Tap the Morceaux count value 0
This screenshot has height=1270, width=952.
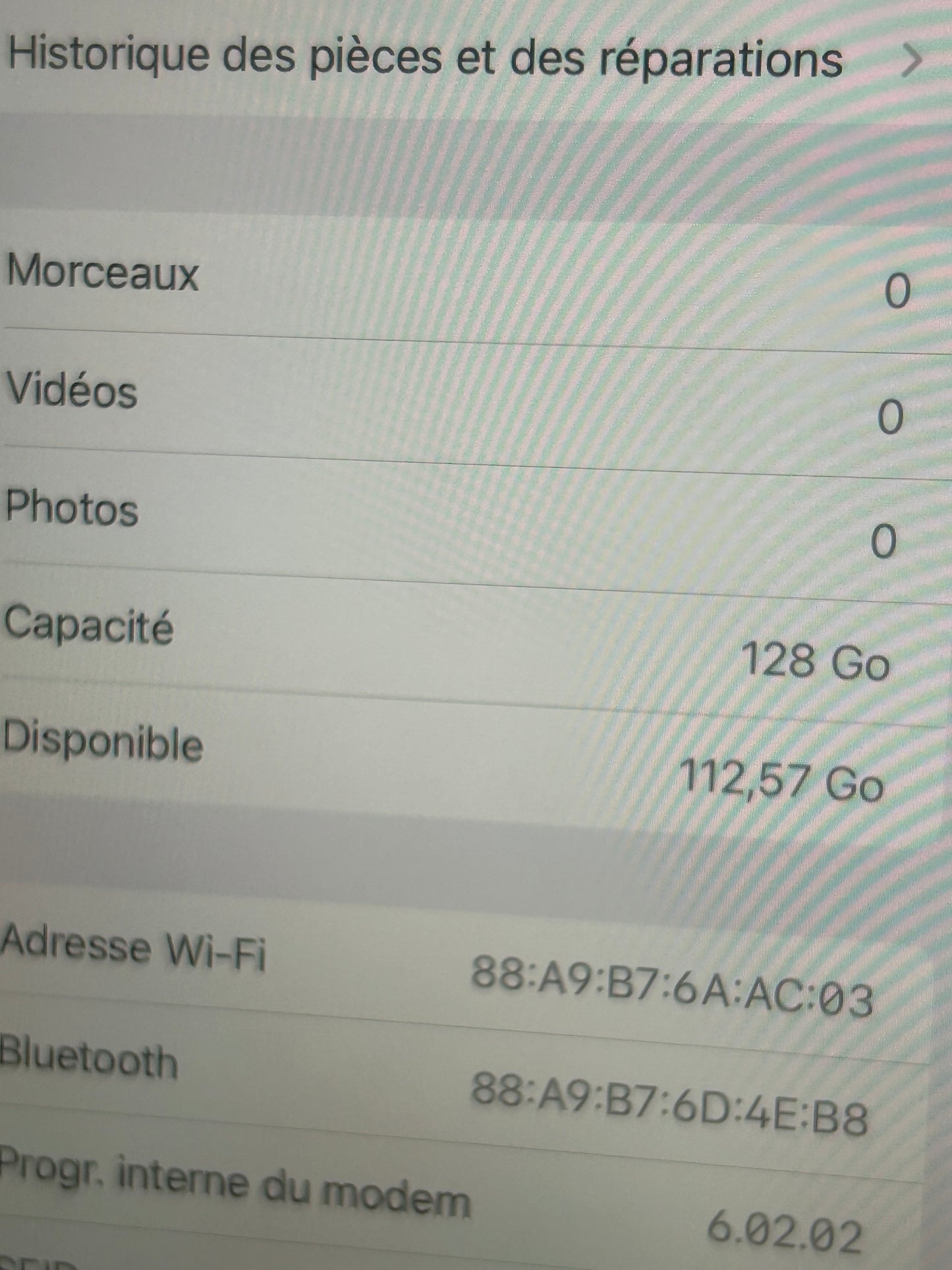tap(897, 291)
